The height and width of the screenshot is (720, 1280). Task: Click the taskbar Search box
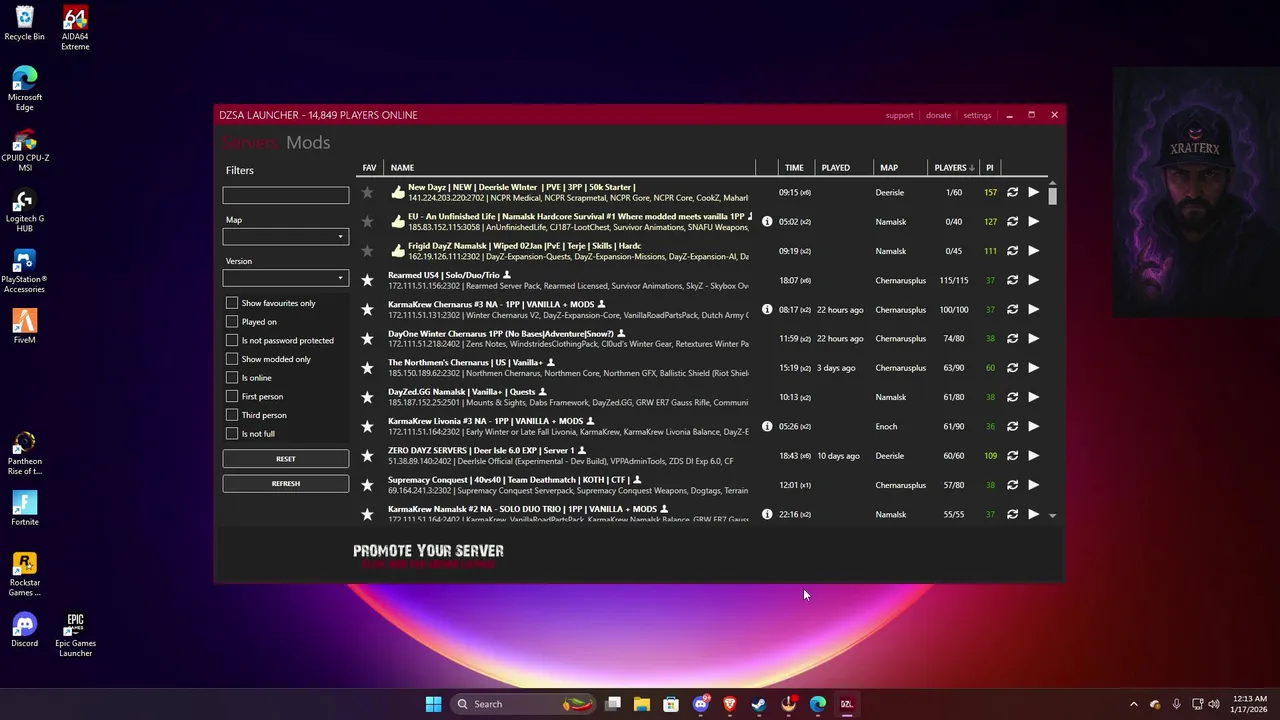pos(524,704)
